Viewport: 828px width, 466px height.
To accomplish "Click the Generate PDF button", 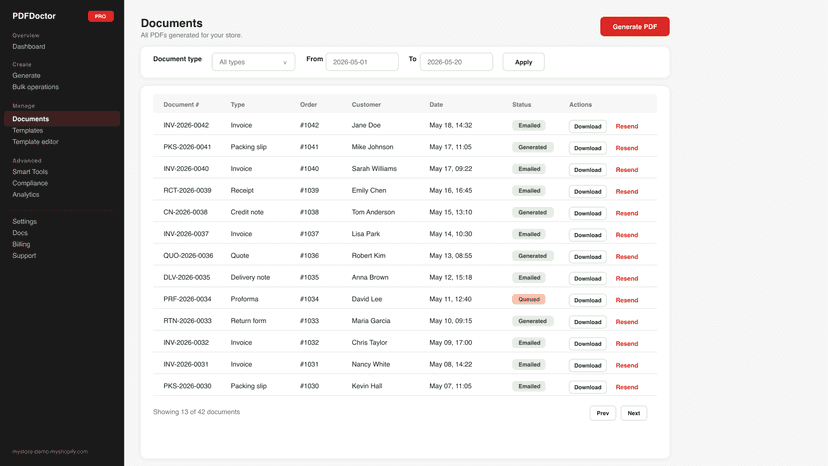I will click(x=635, y=26).
